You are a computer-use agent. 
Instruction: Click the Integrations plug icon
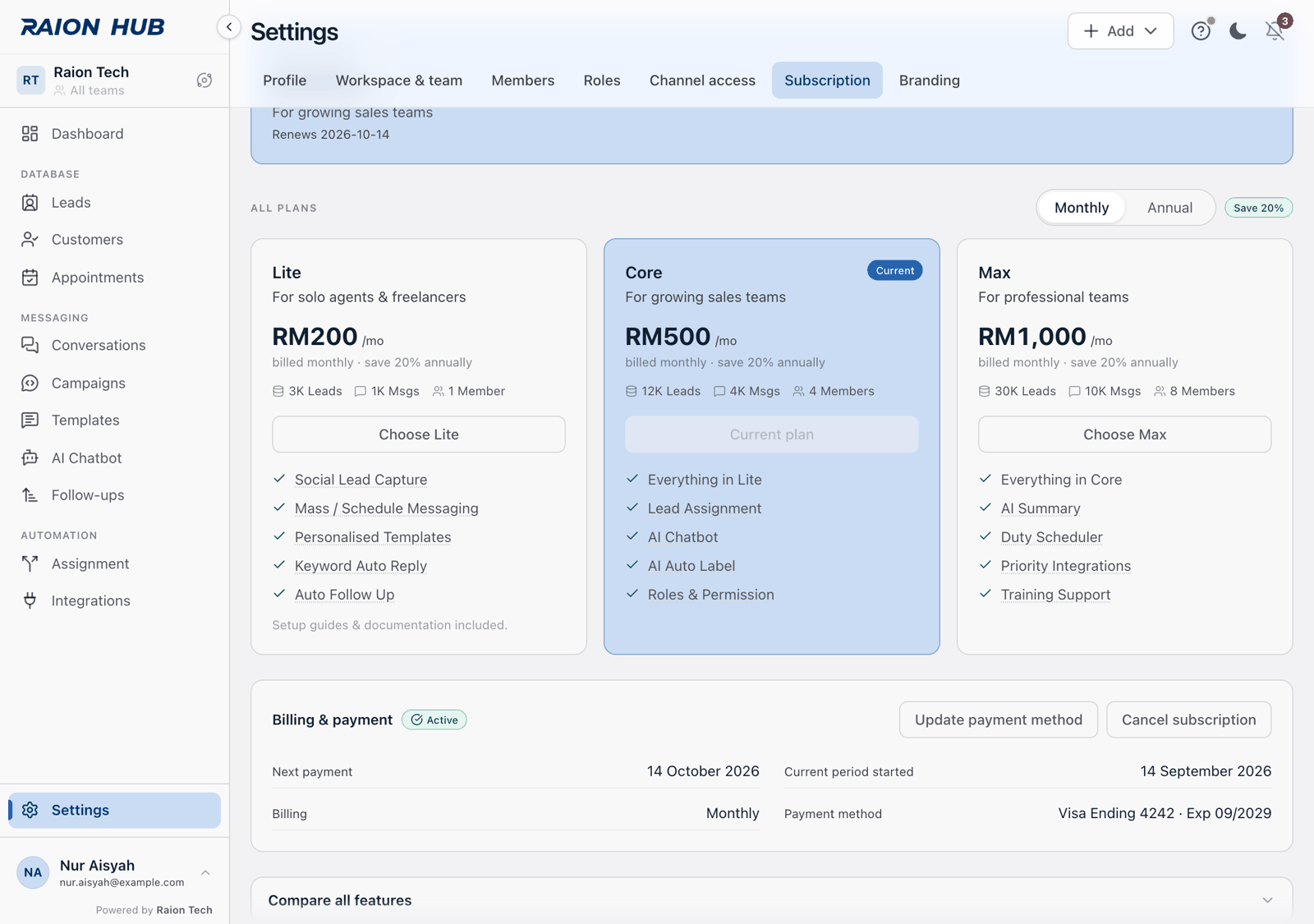click(x=30, y=600)
